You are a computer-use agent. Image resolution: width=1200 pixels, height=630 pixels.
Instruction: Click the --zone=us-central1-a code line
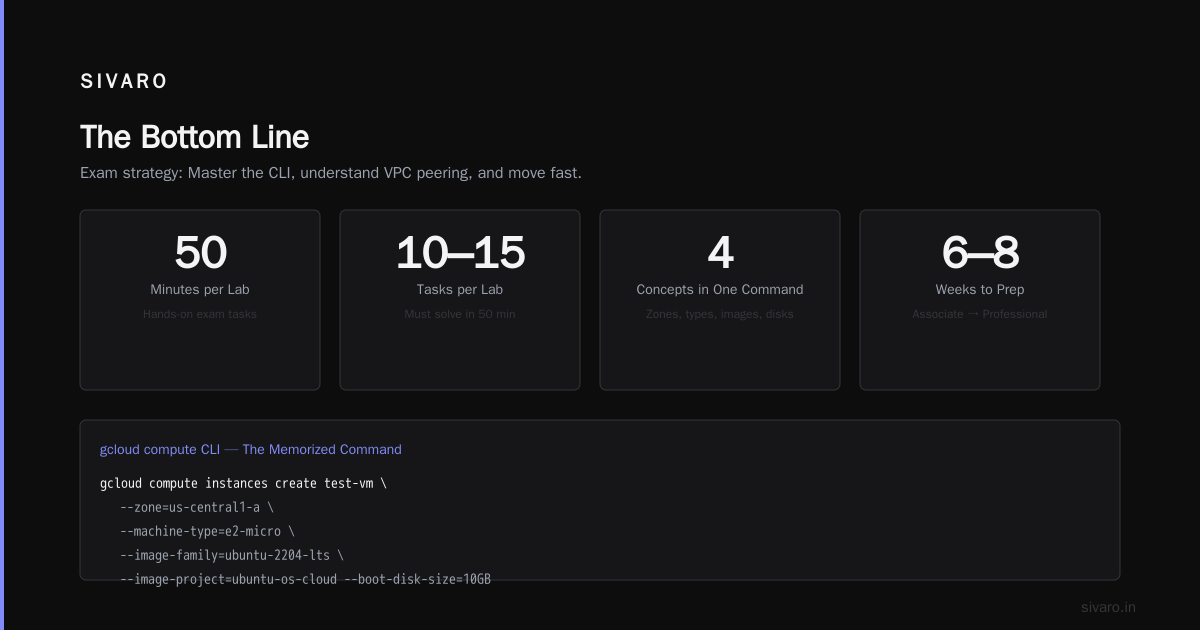click(197, 507)
